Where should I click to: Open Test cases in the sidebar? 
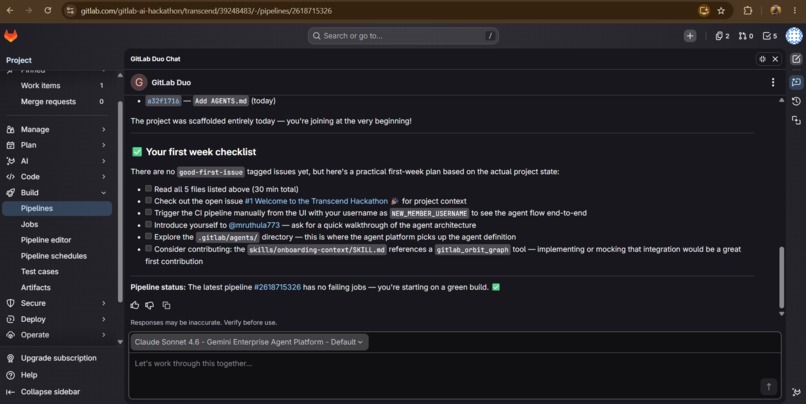(x=57, y=271)
